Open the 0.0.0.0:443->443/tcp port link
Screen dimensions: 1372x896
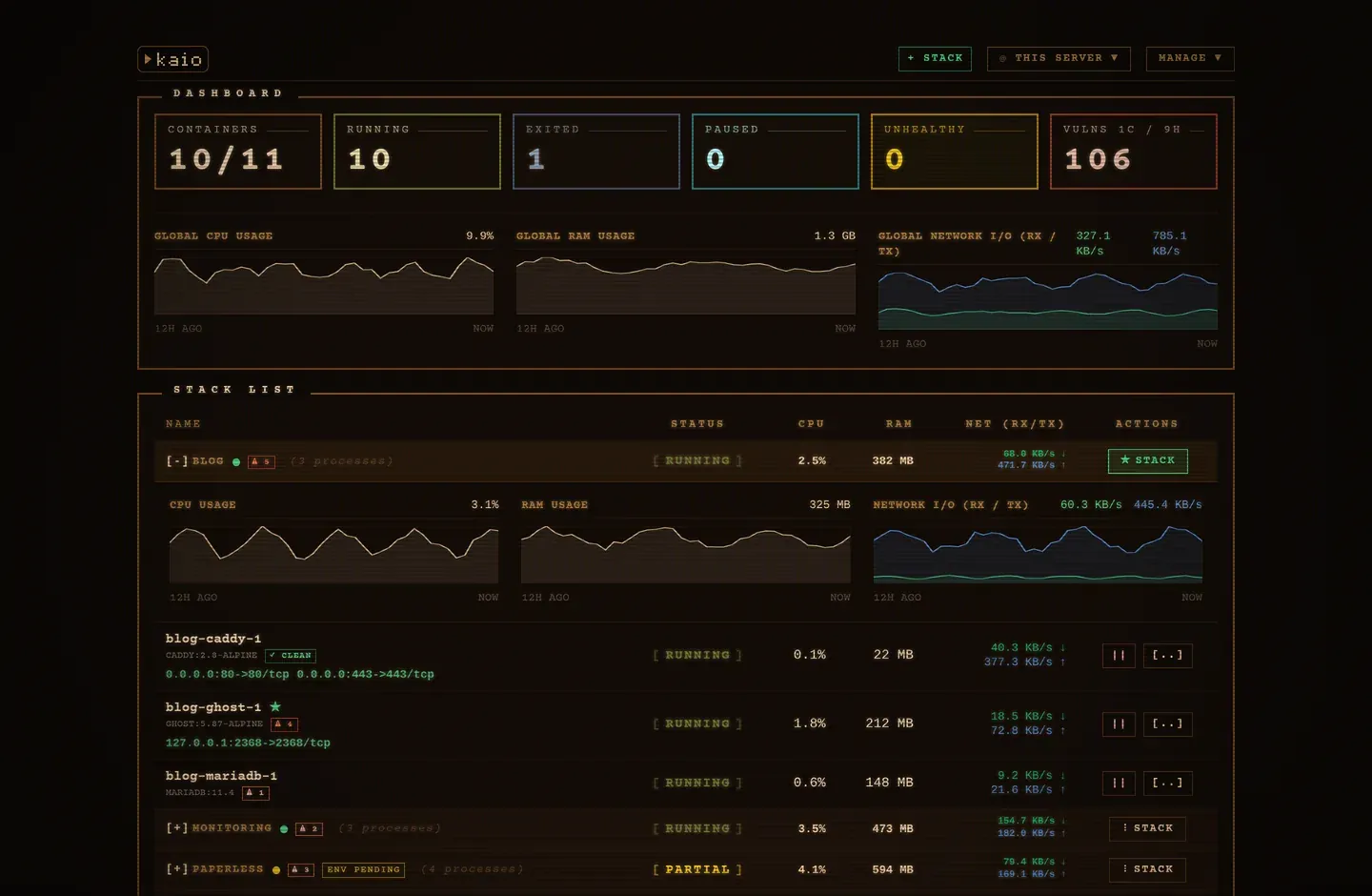pyautogui.click(x=365, y=674)
